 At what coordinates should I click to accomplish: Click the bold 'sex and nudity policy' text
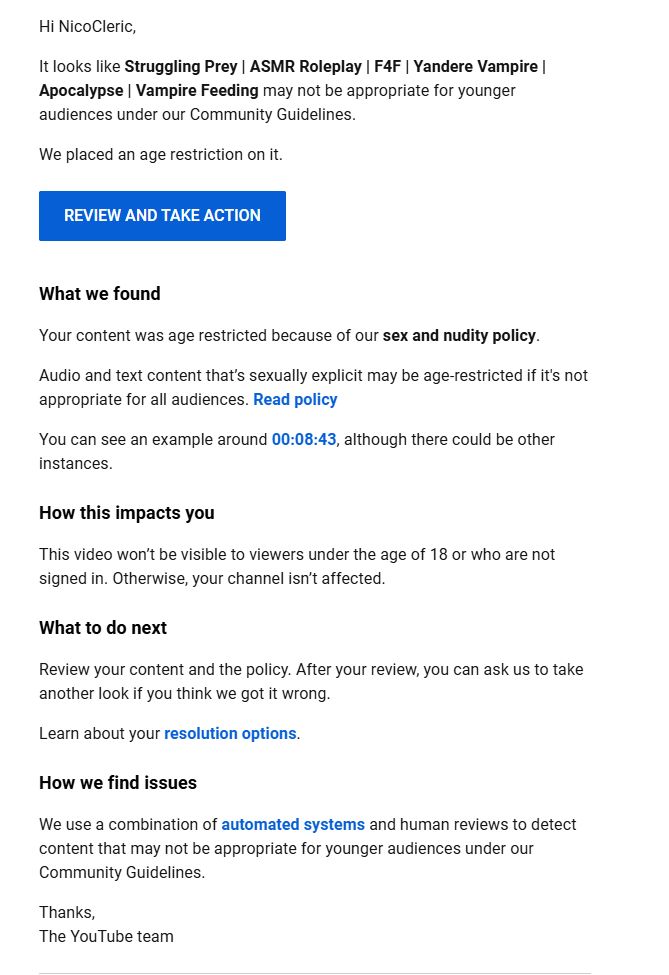(459, 336)
